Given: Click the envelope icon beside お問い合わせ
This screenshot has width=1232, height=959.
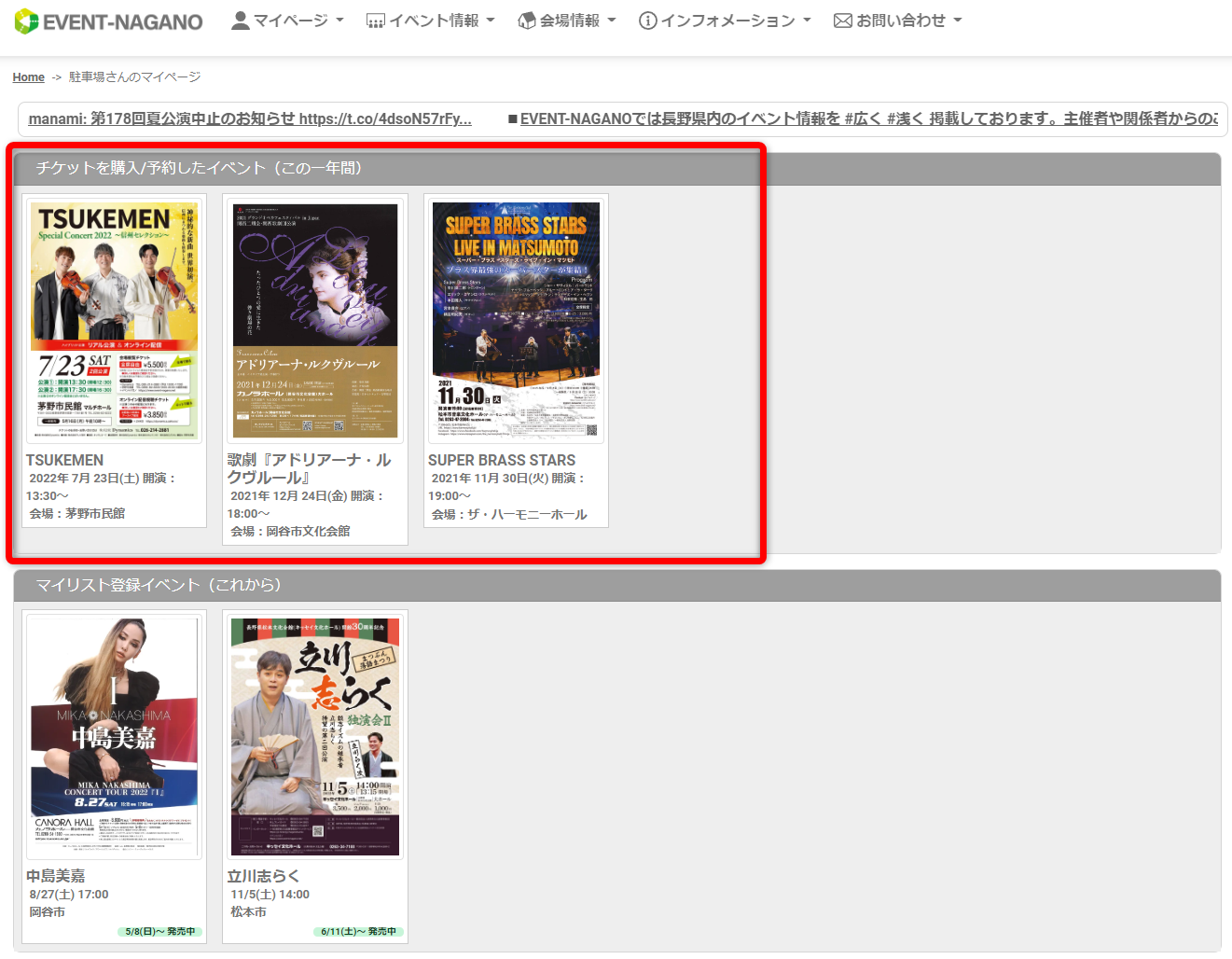Looking at the screenshot, I should [843, 21].
